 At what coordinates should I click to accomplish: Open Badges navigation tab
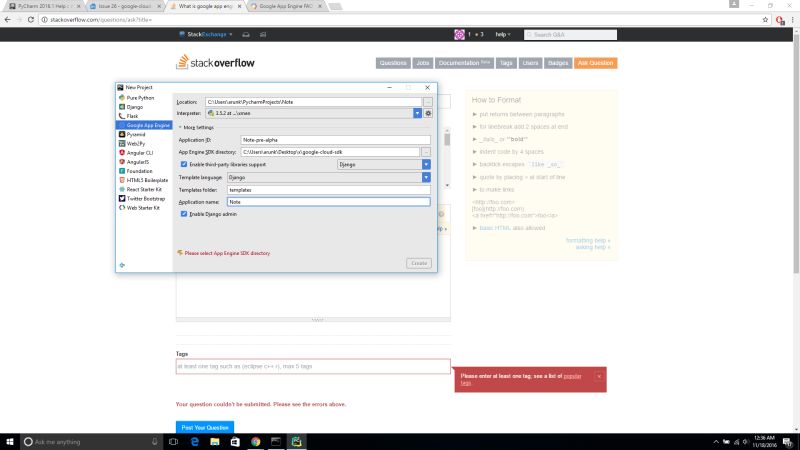pos(558,63)
